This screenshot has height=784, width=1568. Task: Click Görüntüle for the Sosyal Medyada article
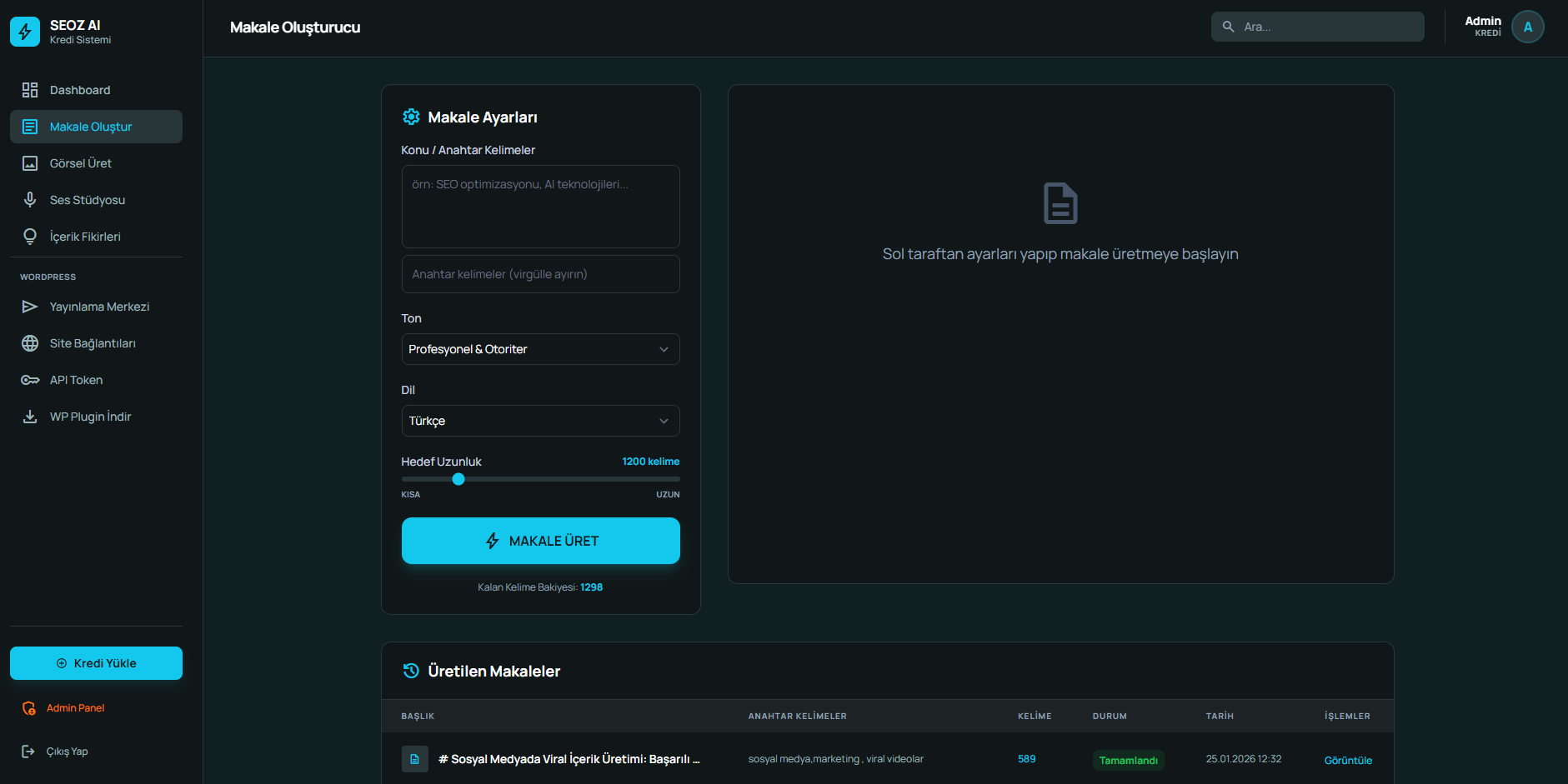click(1348, 760)
